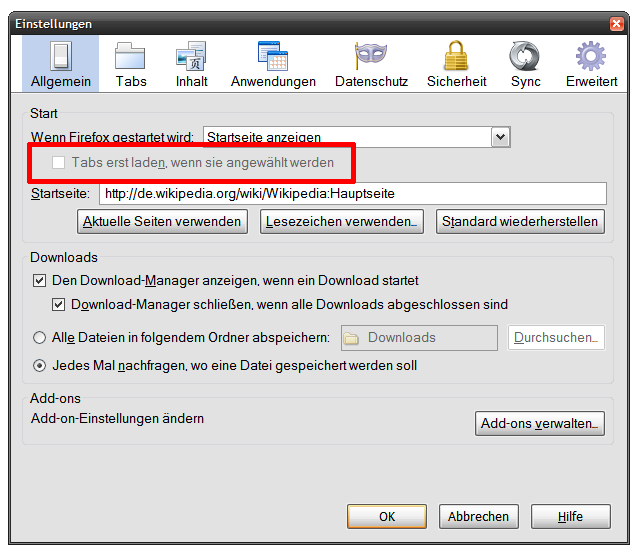Switch to the Sicherheit label
Image resolution: width=635 pixels, height=552 pixels.
pyautogui.click(x=456, y=81)
